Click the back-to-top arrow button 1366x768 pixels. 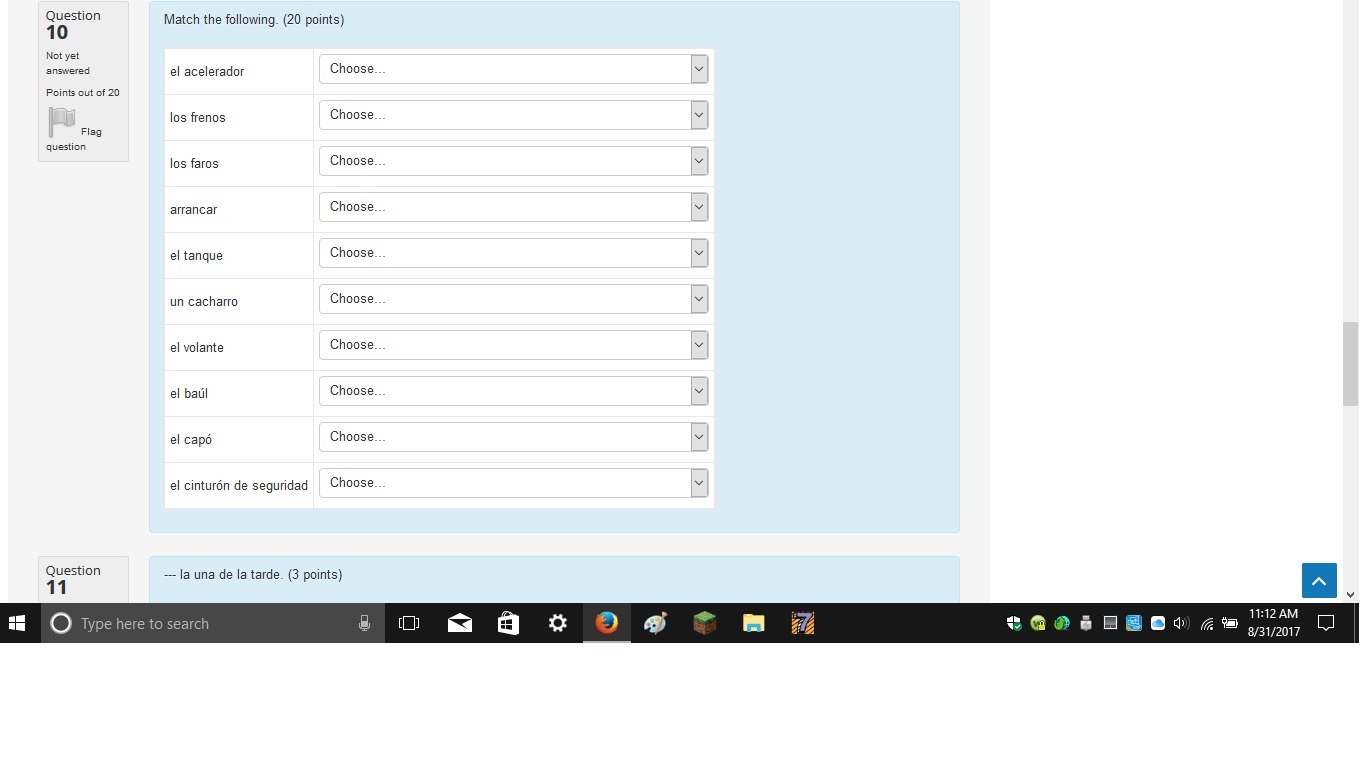click(x=1319, y=581)
